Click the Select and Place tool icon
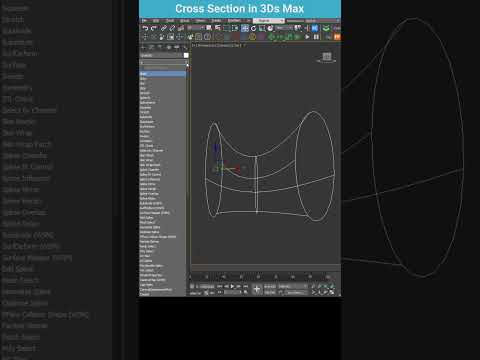The image size is (480, 360). (x=270, y=28)
